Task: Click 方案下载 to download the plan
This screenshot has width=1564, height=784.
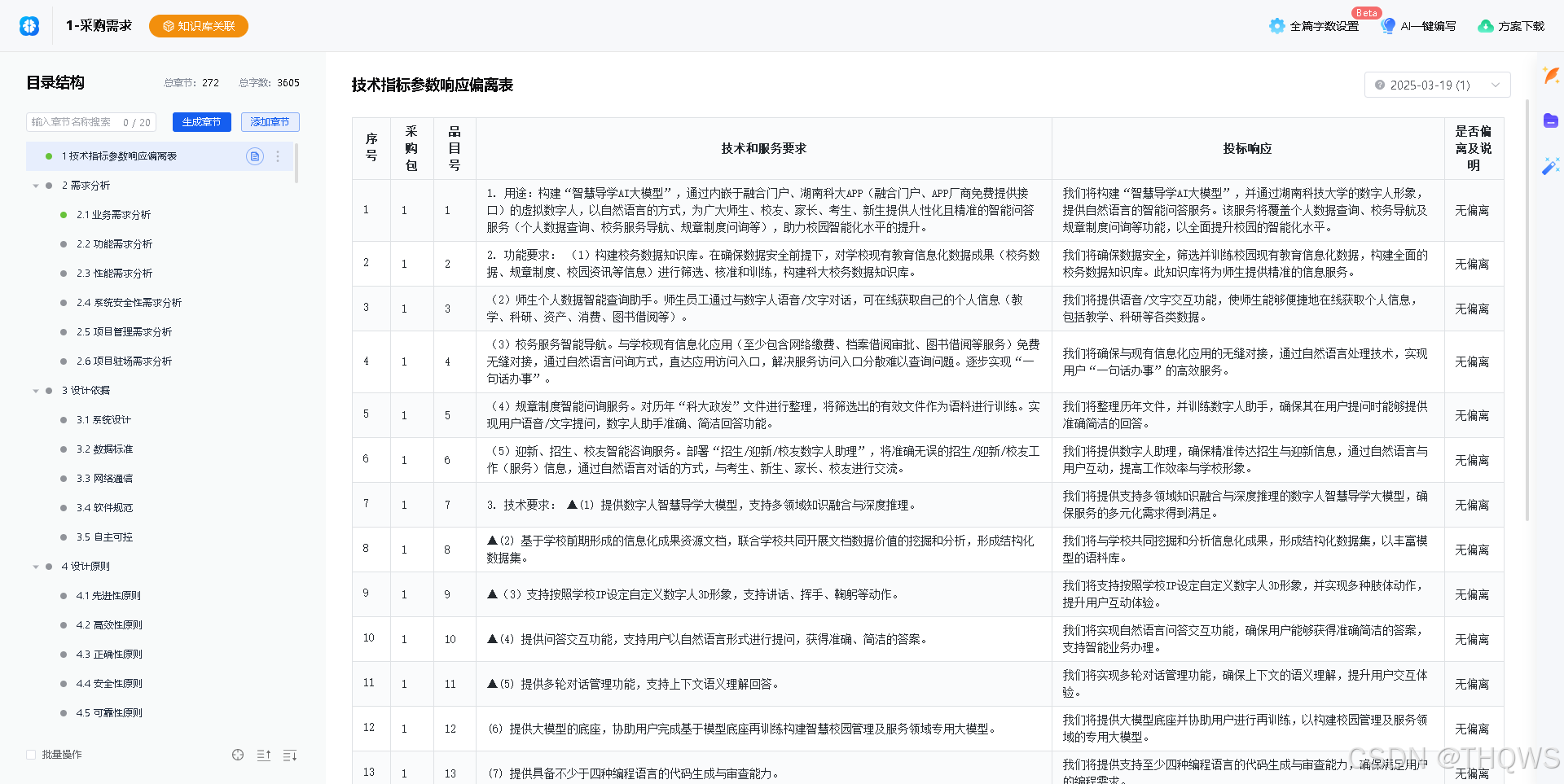Action: (1511, 26)
